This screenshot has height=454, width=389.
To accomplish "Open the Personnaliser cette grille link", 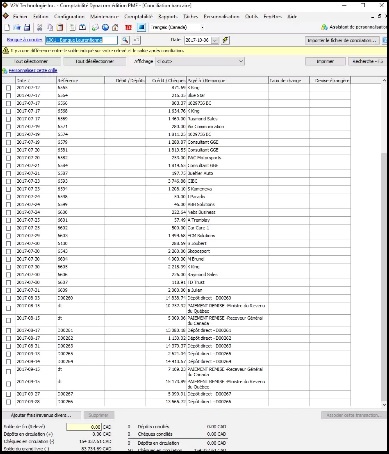I will click(x=33, y=71).
